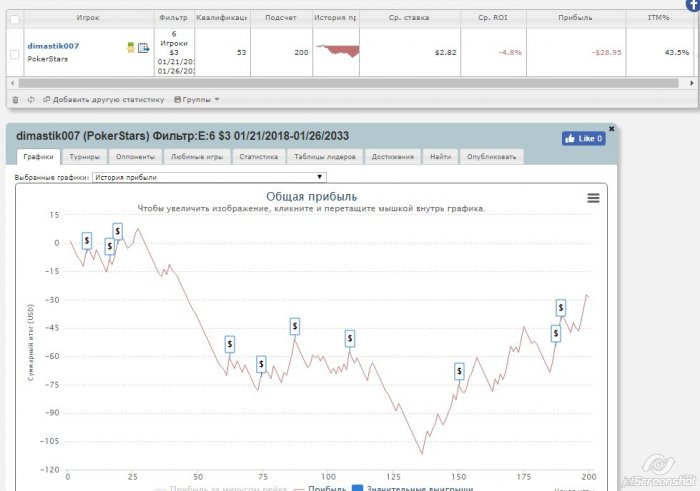The height and width of the screenshot is (491, 700).
Task: Click the lower $ marker near game 187
Action: pos(555,333)
